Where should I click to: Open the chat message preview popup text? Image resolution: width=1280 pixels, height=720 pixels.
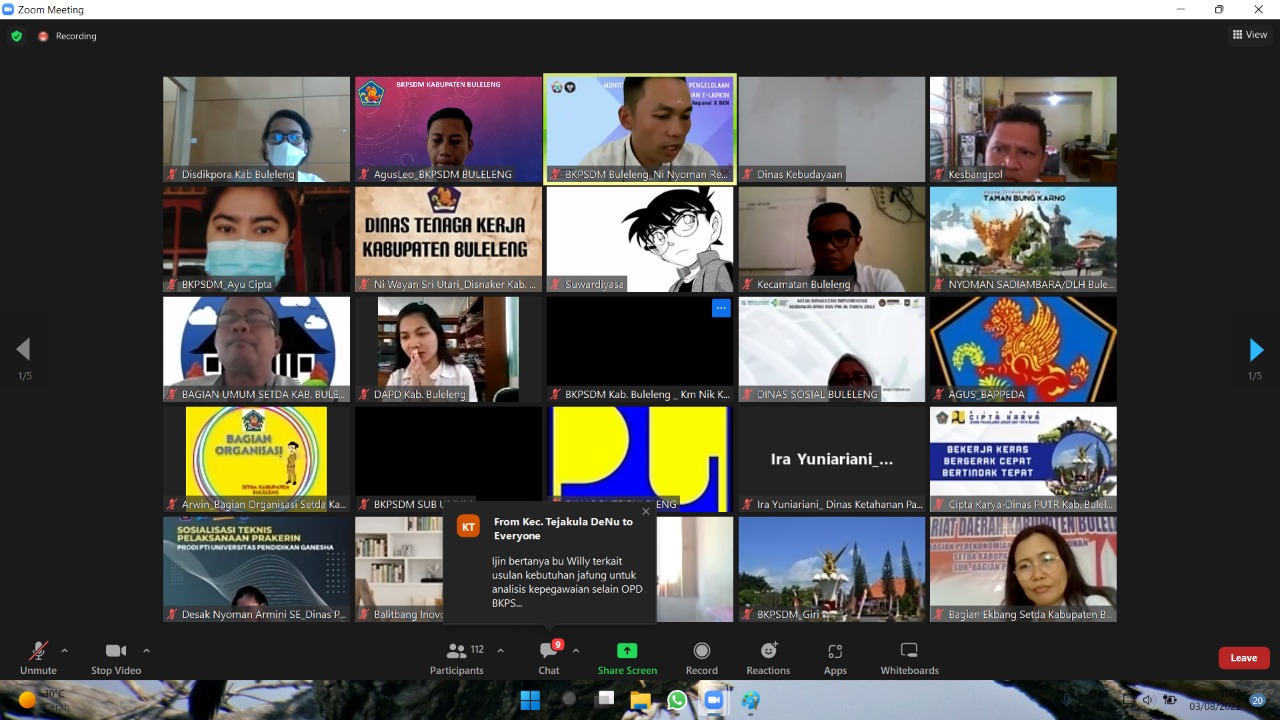568,582
